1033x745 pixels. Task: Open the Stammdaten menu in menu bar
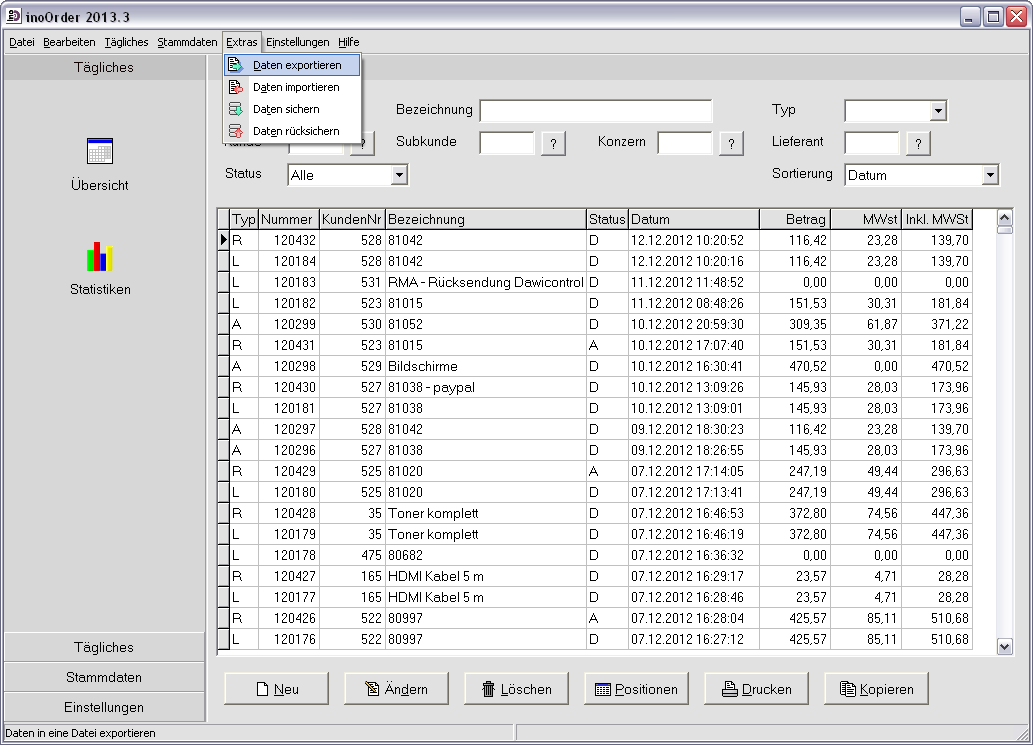click(x=187, y=42)
